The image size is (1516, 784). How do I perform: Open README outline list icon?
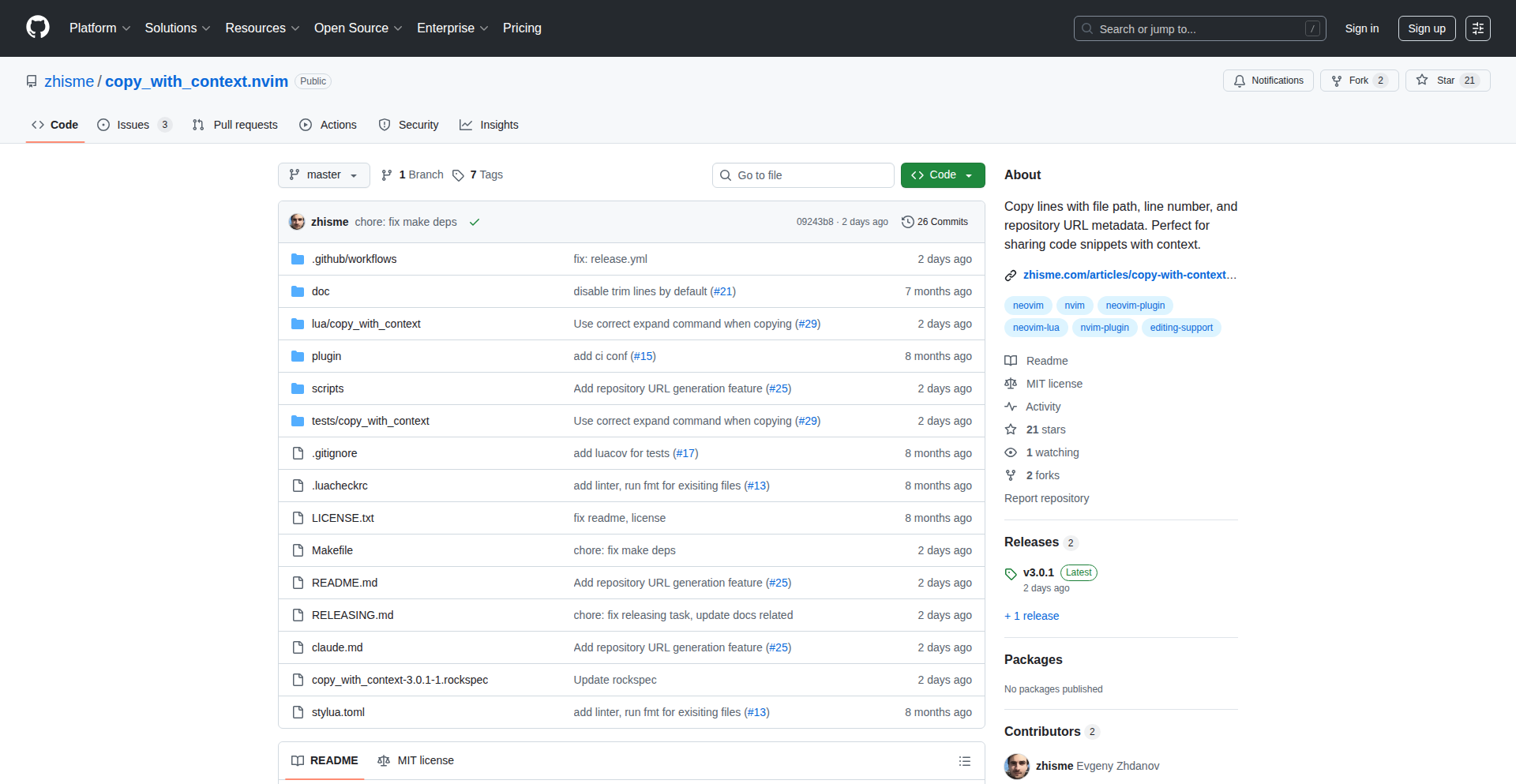[964, 761]
